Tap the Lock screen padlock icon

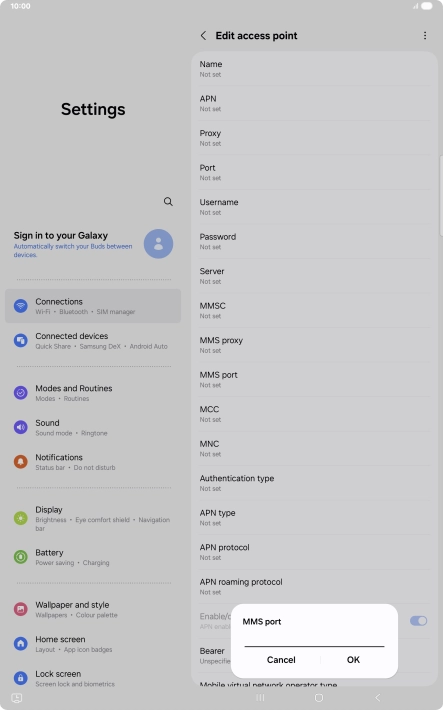(x=20, y=678)
